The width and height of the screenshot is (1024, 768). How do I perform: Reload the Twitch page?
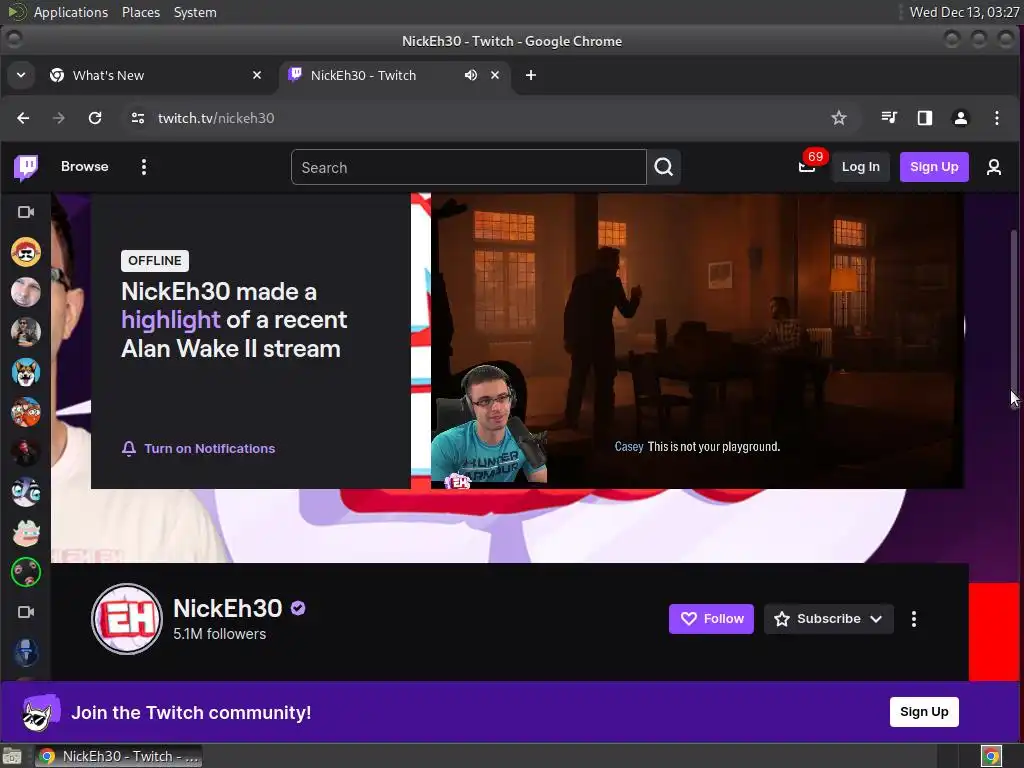(95, 118)
